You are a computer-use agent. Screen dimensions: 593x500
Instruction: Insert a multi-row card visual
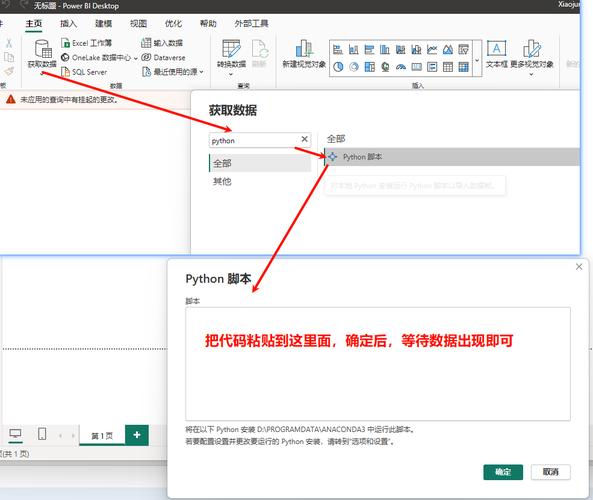click(432, 67)
